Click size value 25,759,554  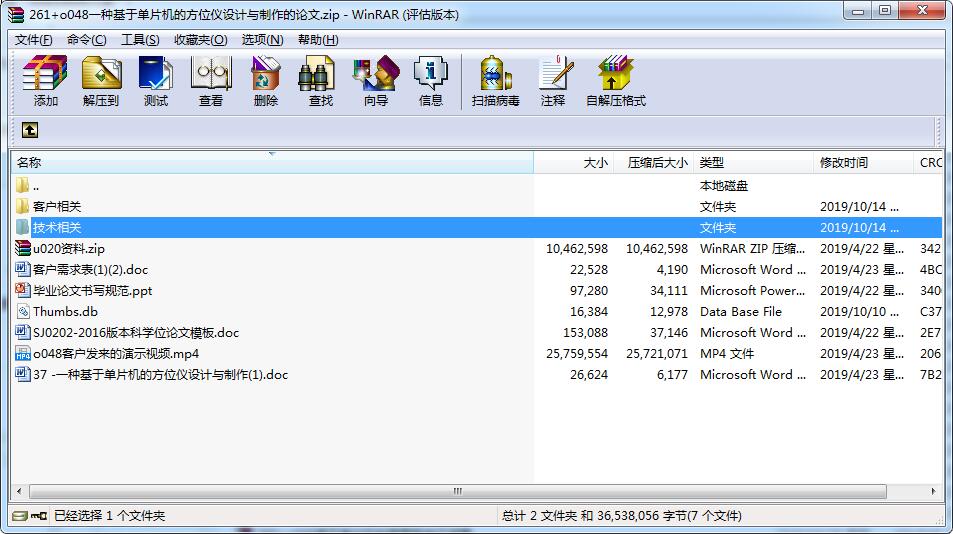(x=577, y=354)
